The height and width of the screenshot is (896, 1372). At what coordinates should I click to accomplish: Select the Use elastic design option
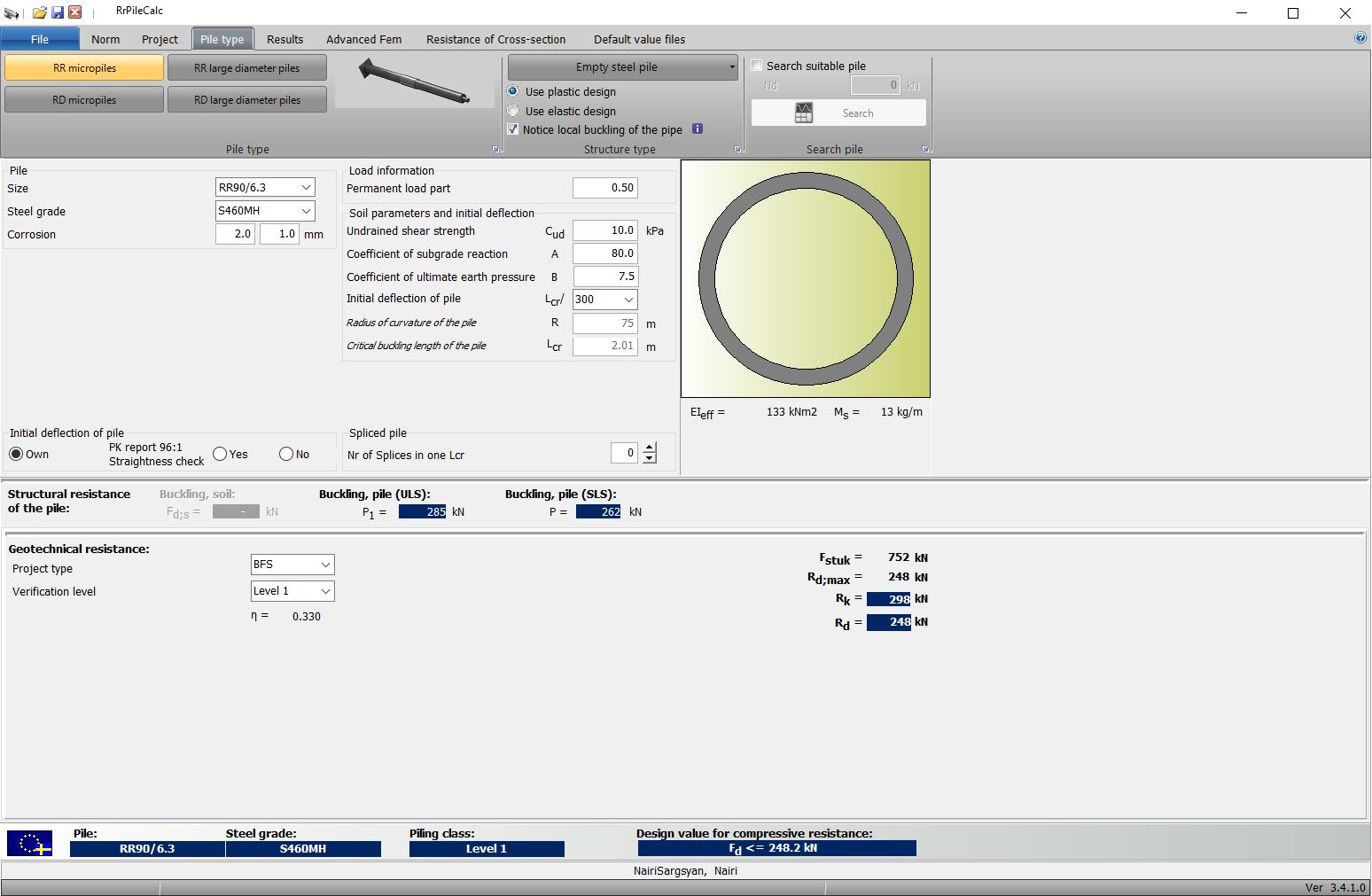click(x=513, y=111)
